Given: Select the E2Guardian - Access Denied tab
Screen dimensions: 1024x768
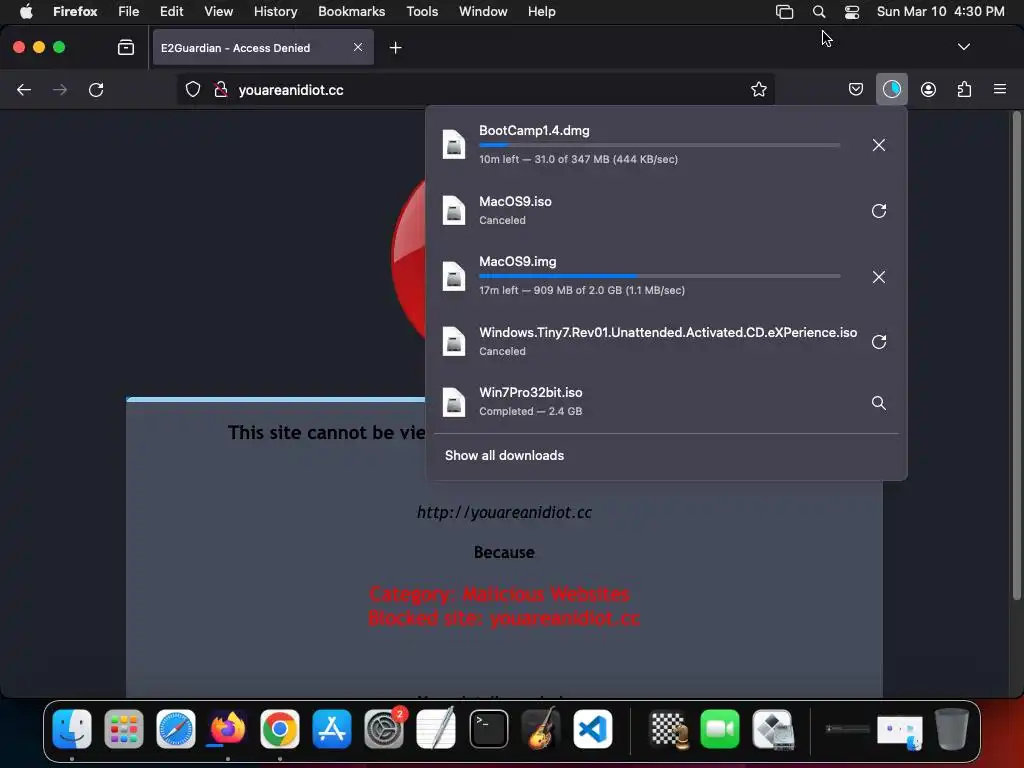Looking at the screenshot, I should point(263,48).
